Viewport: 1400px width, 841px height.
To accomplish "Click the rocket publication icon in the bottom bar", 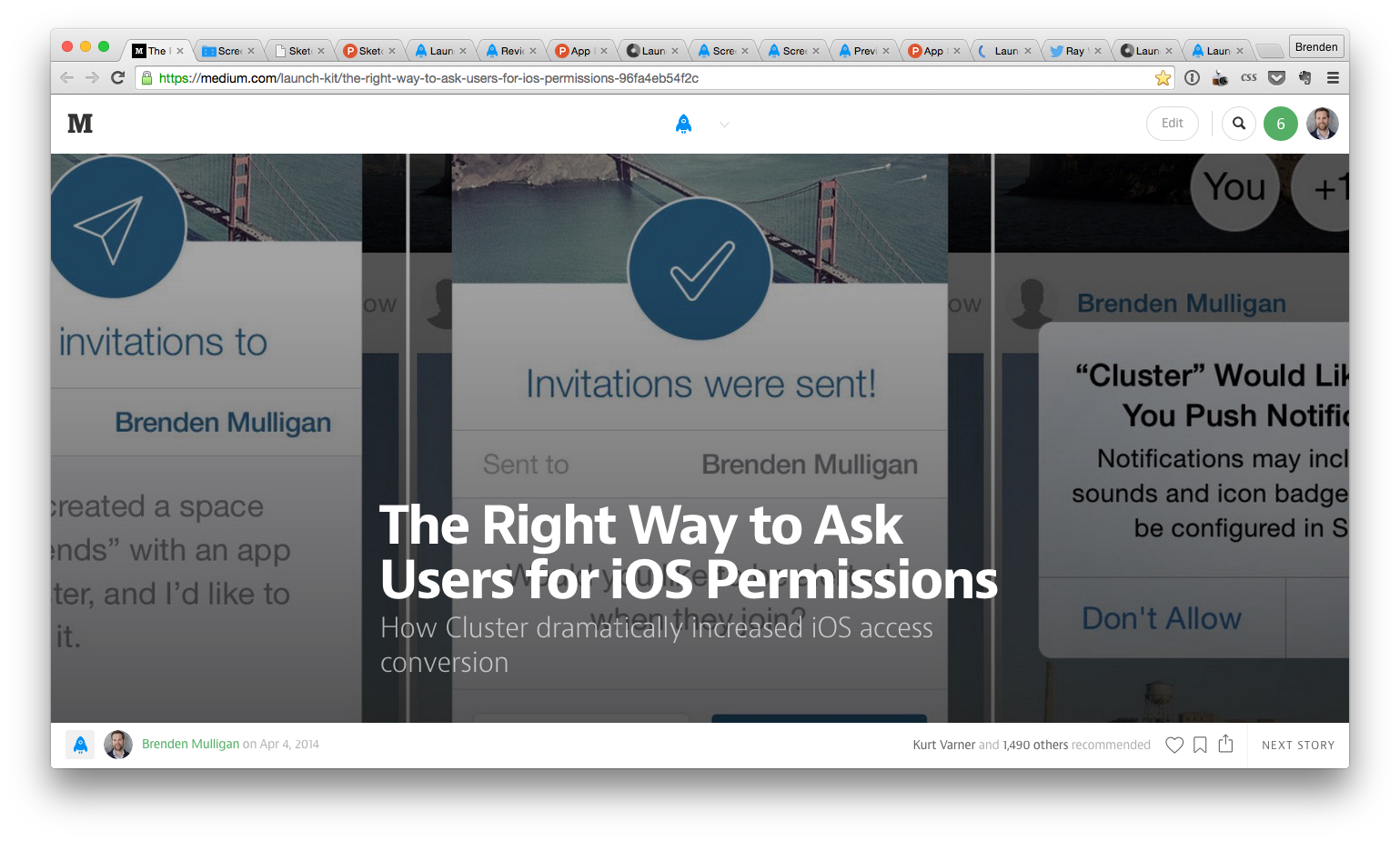I will coord(80,745).
